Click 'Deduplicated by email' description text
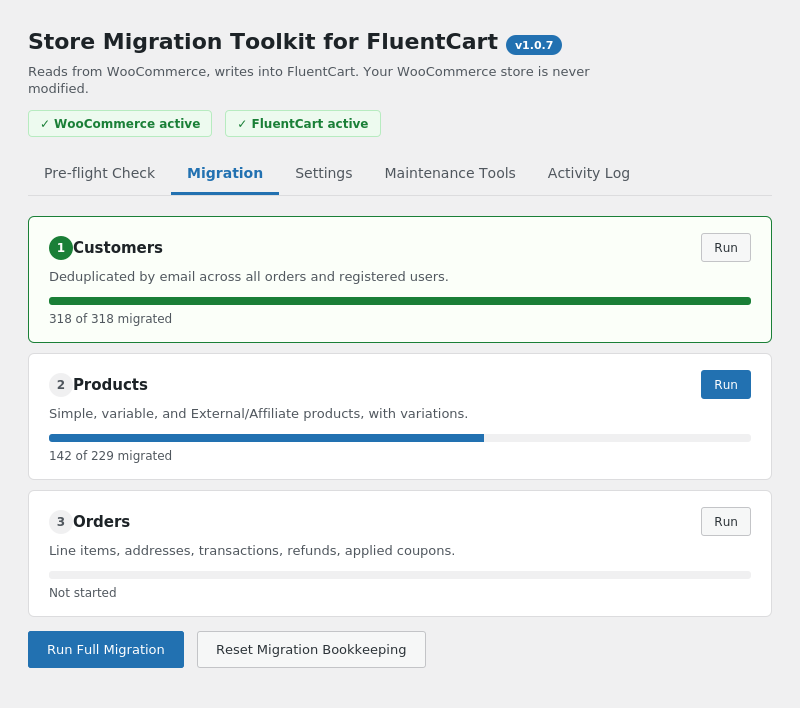Viewport: 800px width, 708px height. coord(248,276)
